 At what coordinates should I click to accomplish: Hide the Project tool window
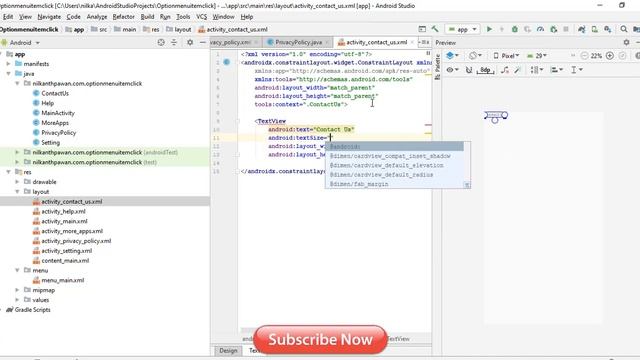202,42
